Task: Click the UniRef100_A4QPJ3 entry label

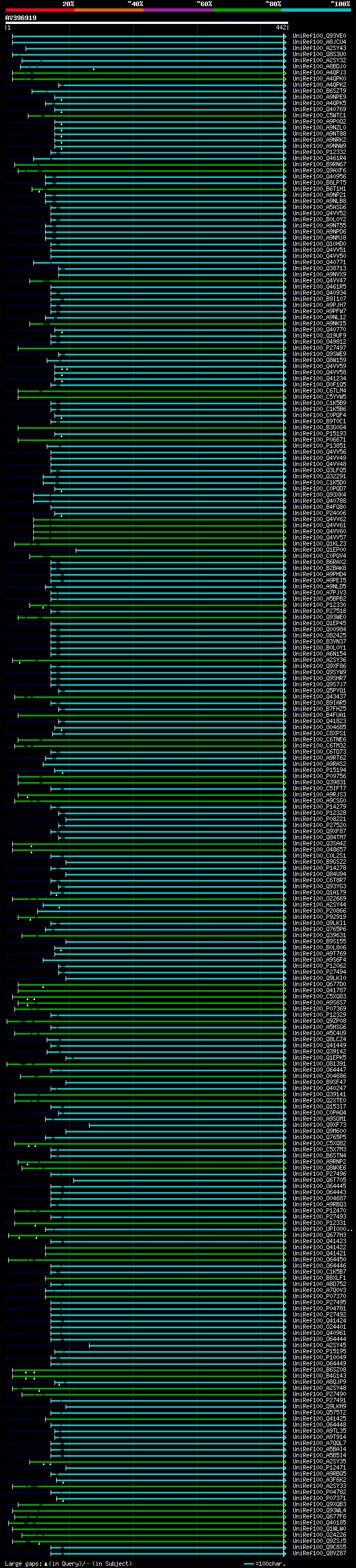Action: click(x=319, y=72)
